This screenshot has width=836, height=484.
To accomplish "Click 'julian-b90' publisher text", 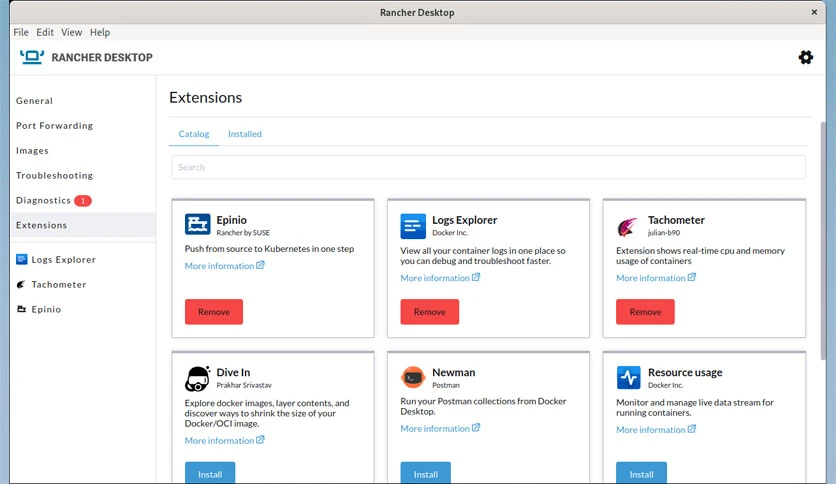I will [x=663, y=233].
